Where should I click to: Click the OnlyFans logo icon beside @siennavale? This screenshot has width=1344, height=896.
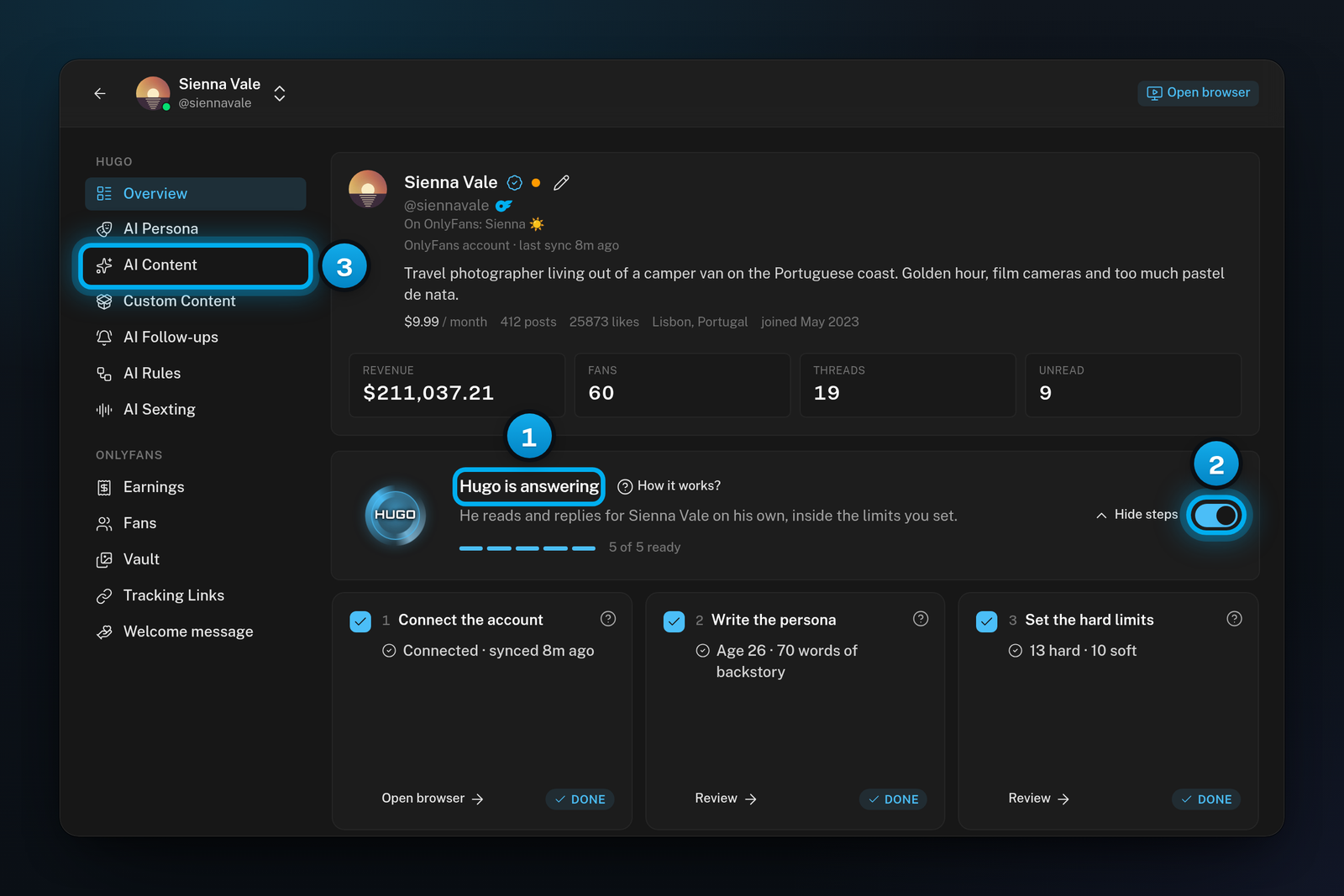point(504,206)
